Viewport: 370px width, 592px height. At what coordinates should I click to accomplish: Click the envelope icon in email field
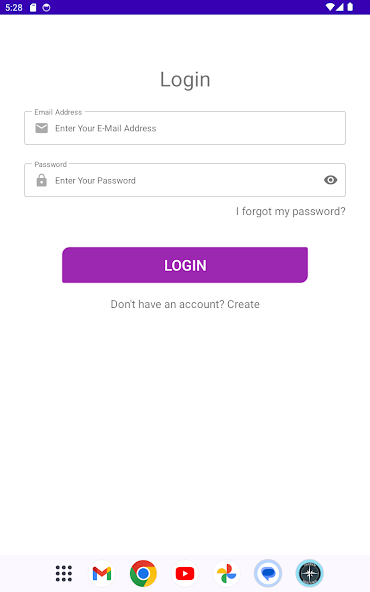42,128
